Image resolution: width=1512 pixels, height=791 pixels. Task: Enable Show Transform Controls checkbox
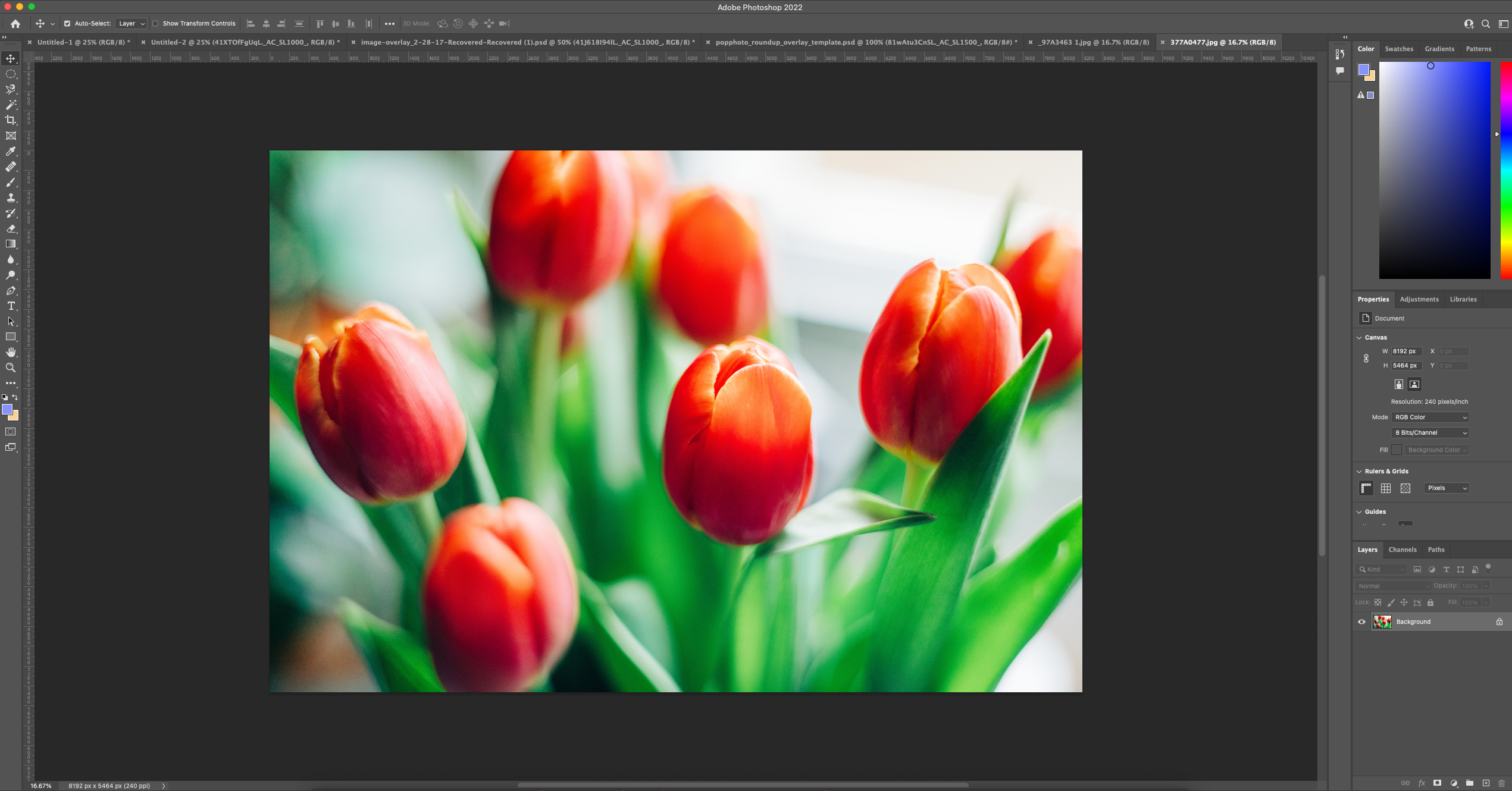[155, 24]
